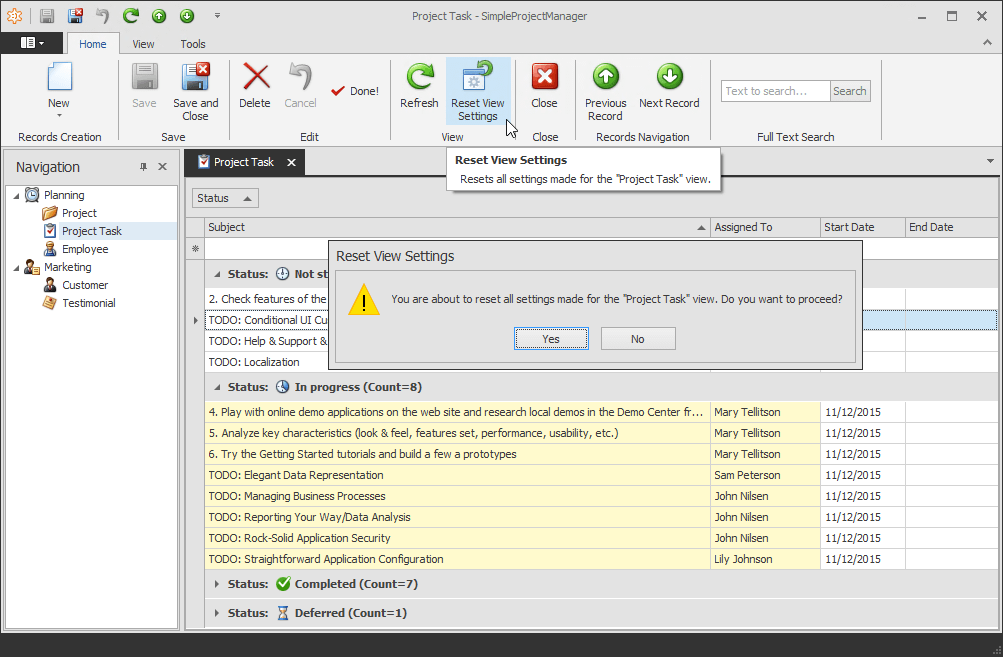Click the full text search field
This screenshot has width=1003, height=657.
coord(775,91)
